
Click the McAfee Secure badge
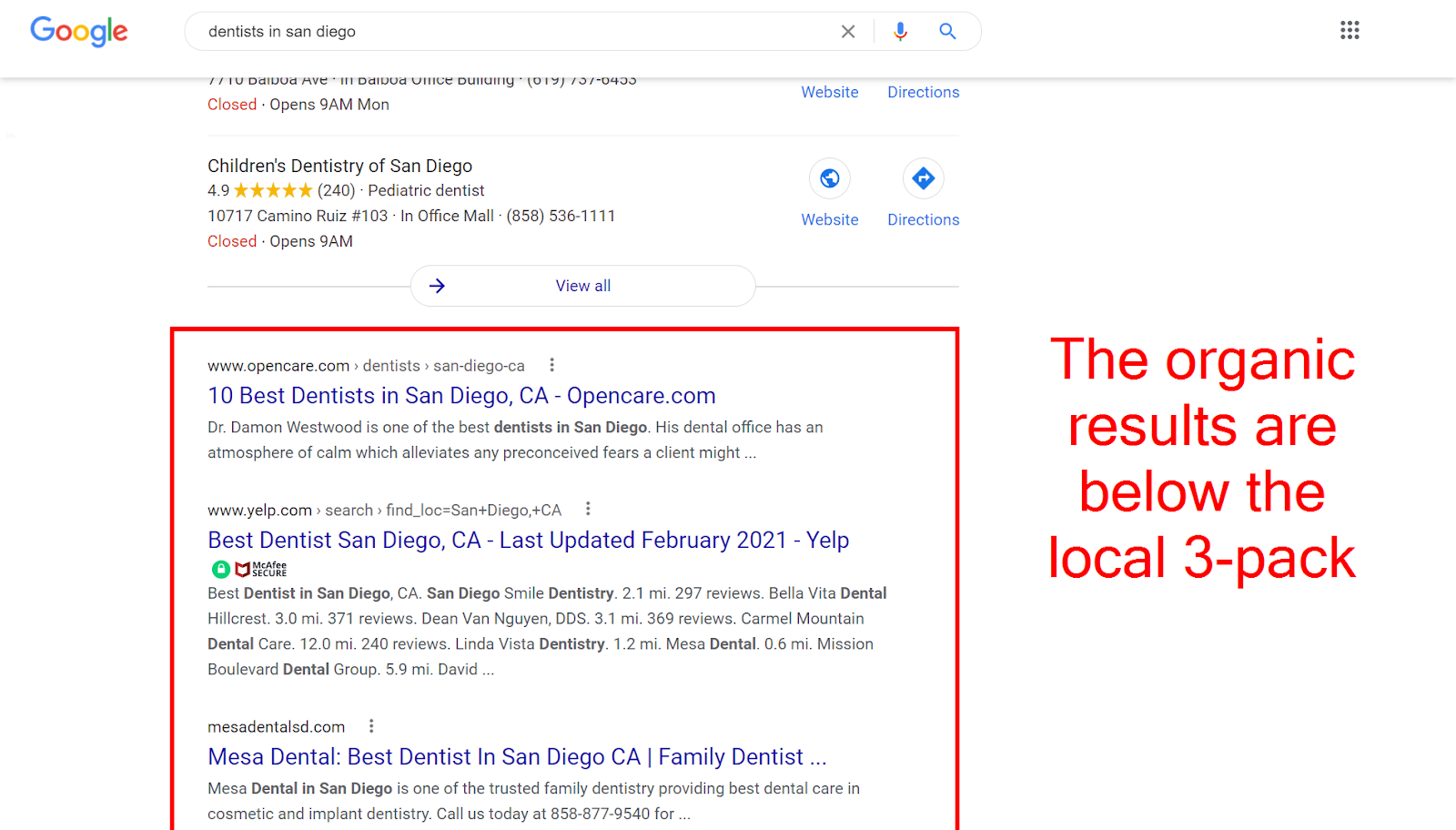point(249,570)
